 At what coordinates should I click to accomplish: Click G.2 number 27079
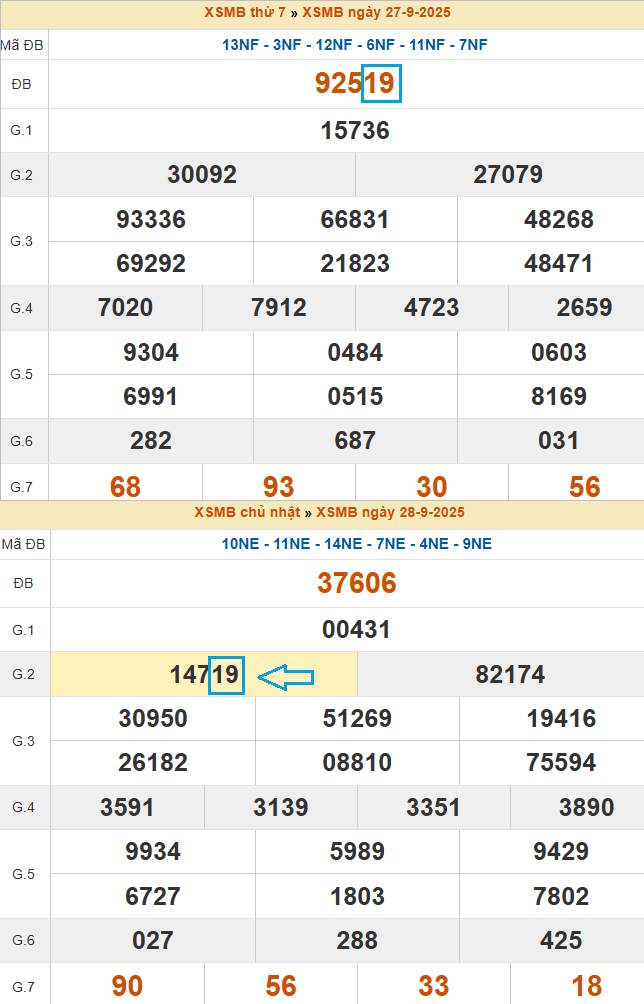pyautogui.click(x=508, y=175)
